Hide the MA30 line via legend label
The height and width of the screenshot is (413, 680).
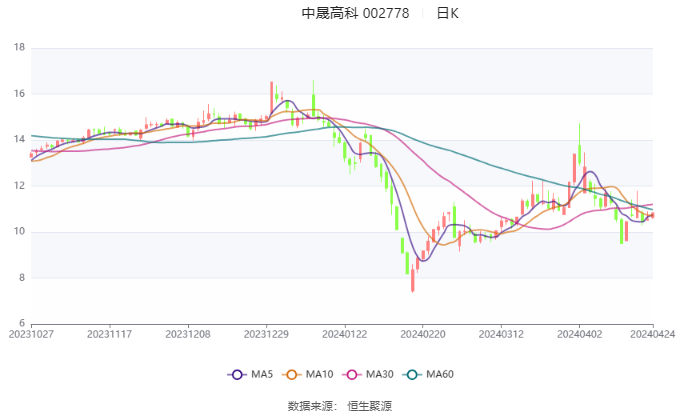379,374
